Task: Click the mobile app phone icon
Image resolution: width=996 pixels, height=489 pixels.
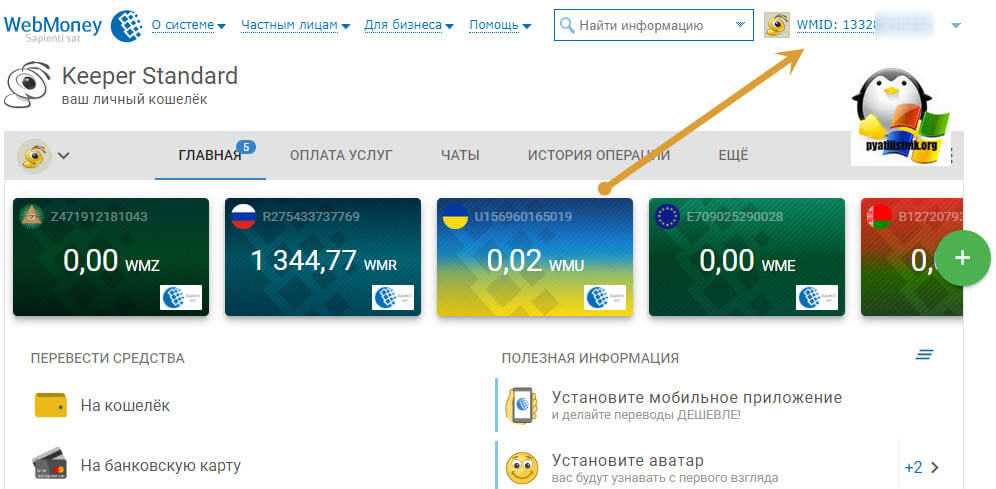Action: [x=520, y=404]
